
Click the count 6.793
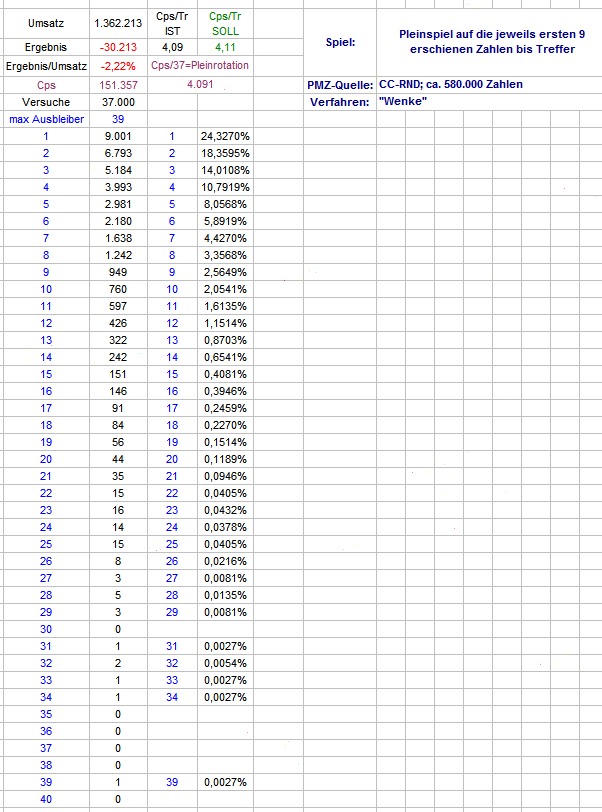coord(118,153)
